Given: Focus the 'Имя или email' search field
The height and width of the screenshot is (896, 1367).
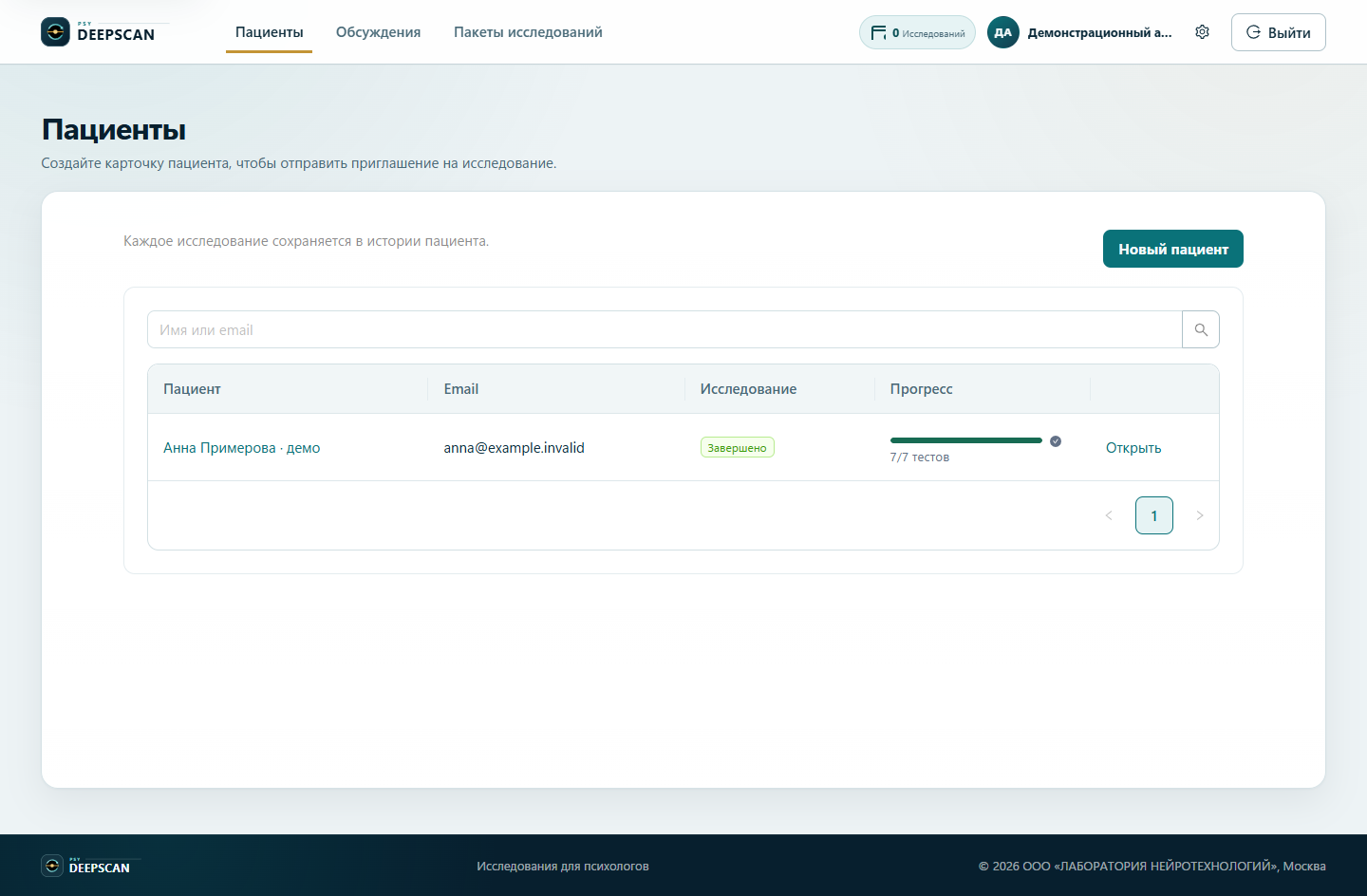Looking at the screenshot, I should click(x=665, y=329).
